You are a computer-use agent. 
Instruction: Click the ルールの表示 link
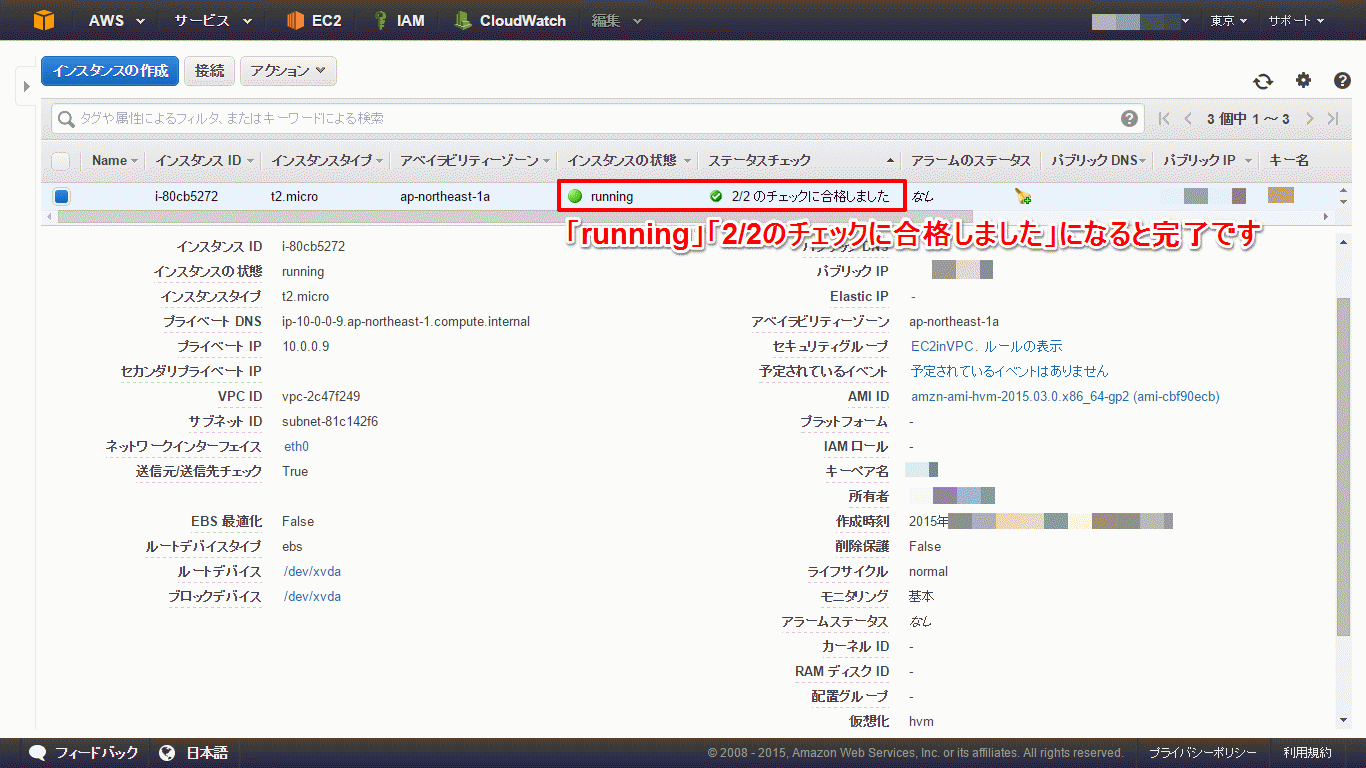[x=1023, y=347]
